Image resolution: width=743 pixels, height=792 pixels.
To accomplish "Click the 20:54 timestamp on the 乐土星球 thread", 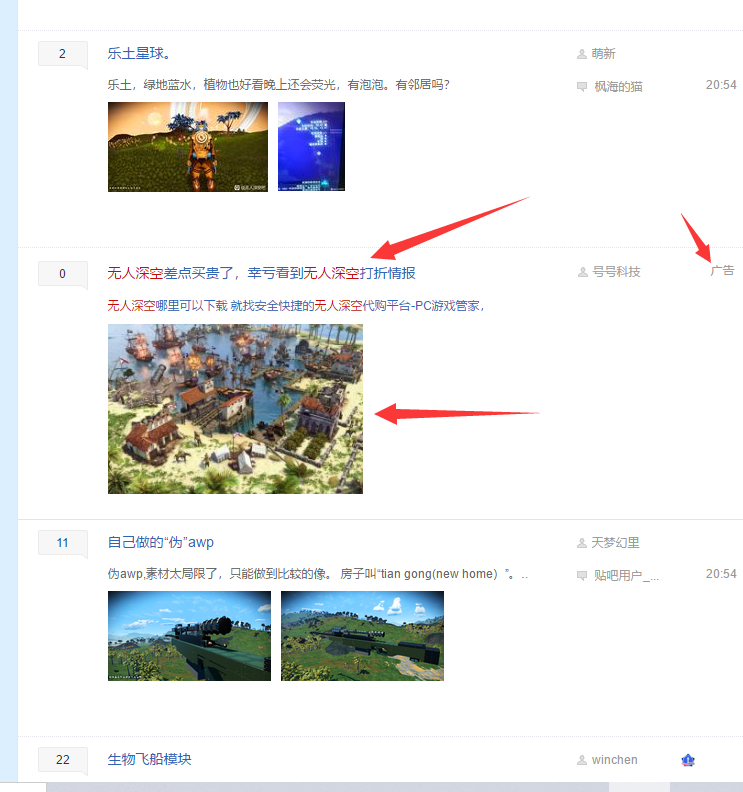I will (721, 85).
